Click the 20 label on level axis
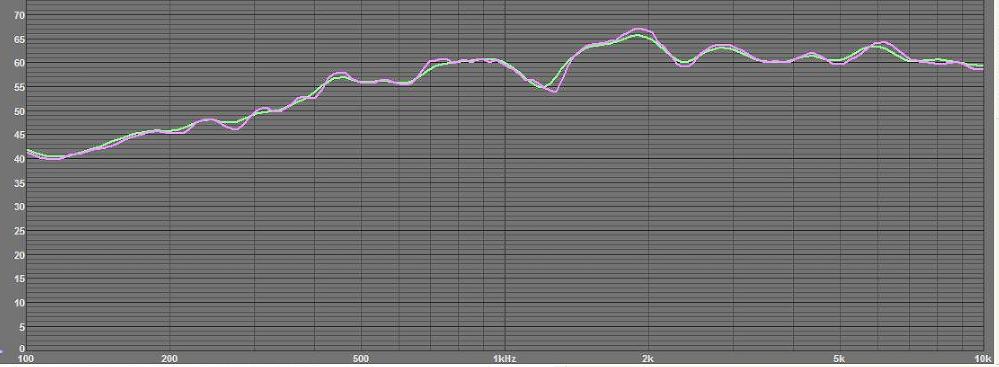Screen dimensions: 999x367 19,255
